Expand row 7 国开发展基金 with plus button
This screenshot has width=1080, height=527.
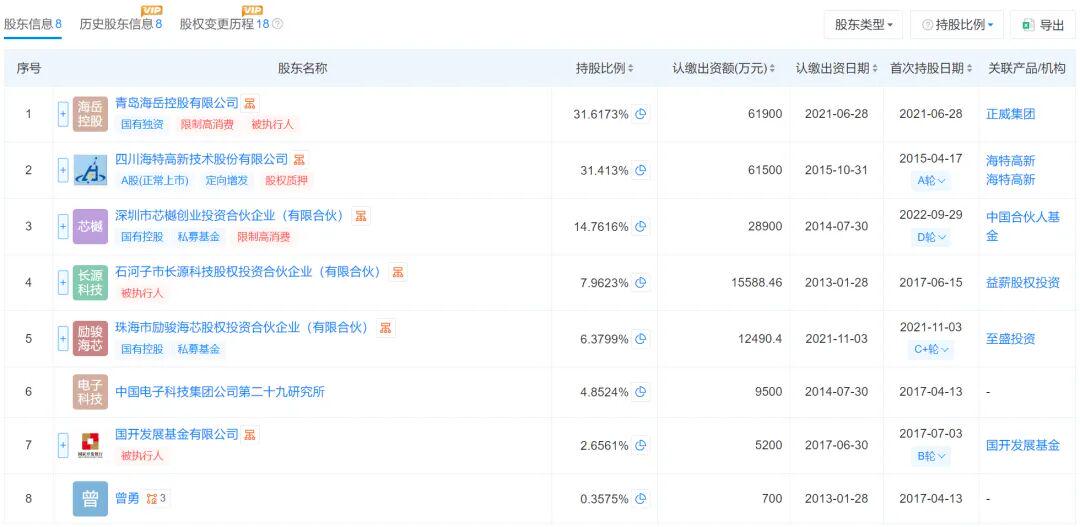(x=63, y=446)
